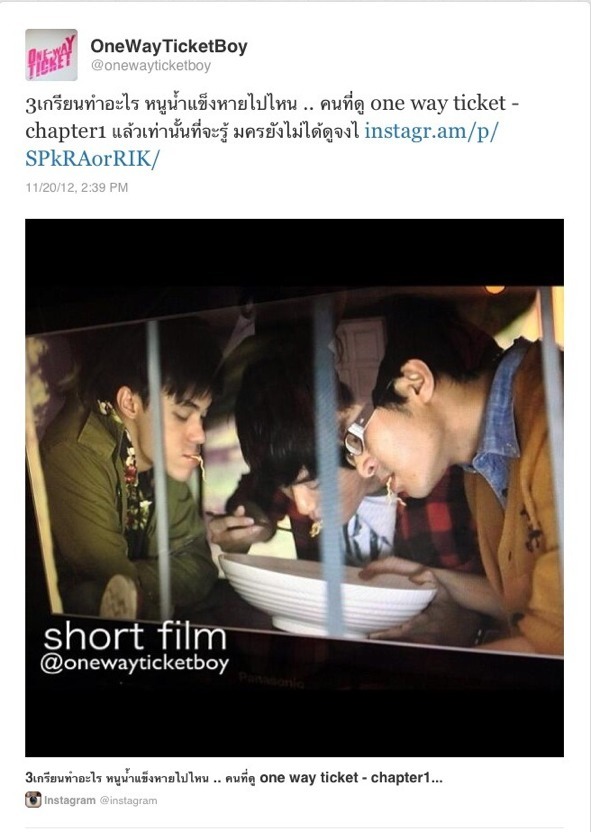This screenshot has width=591, height=832.
Task: Click the 11/20/12, 2:39 PM timestamp
Action: point(77,187)
